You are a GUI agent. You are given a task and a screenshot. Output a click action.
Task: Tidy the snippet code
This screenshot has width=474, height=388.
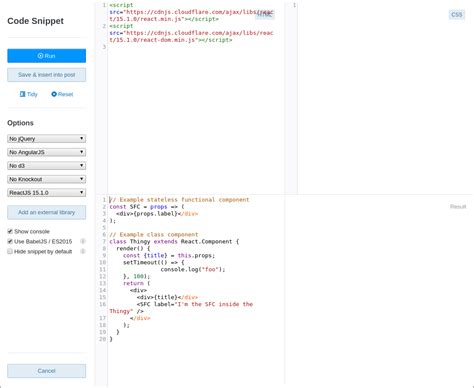29,94
